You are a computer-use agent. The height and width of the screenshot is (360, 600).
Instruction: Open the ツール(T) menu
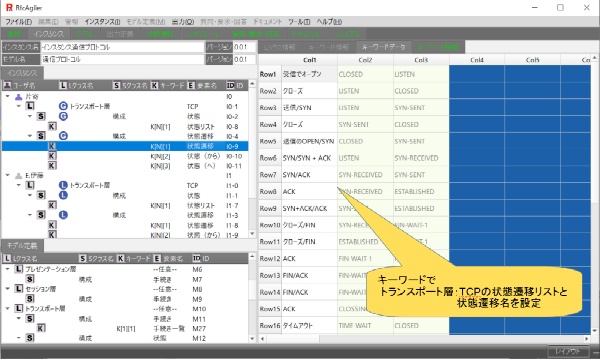click(299, 22)
